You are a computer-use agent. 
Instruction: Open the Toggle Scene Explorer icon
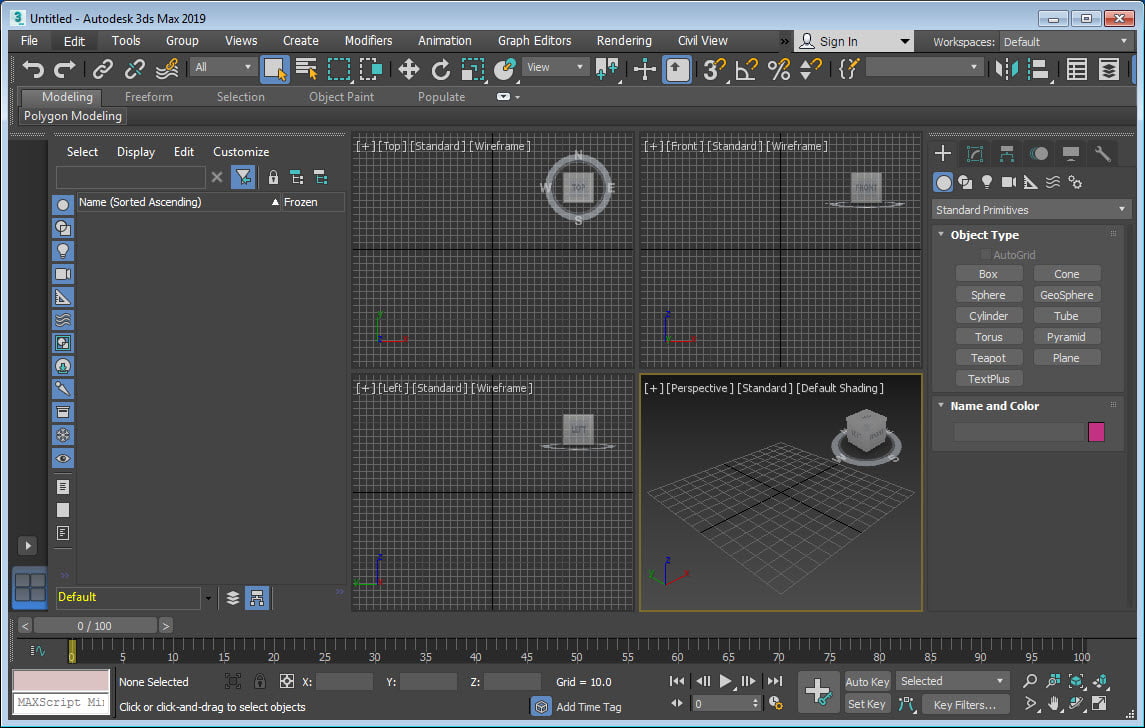tap(1077, 69)
